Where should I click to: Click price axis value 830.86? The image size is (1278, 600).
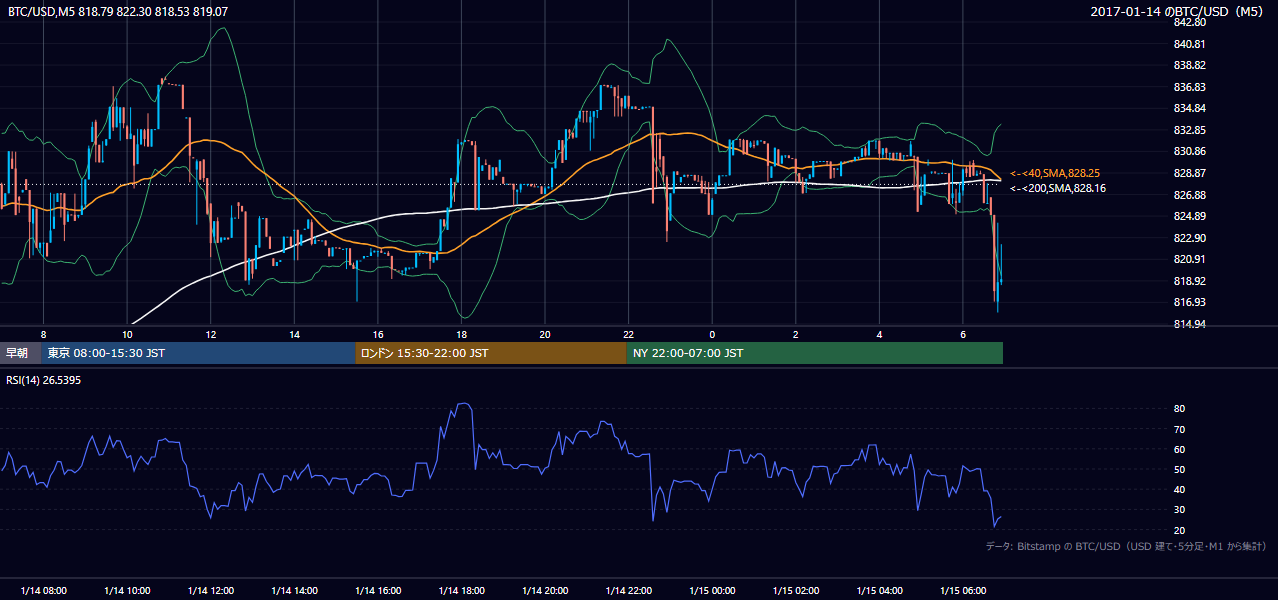click(1189, 151)
